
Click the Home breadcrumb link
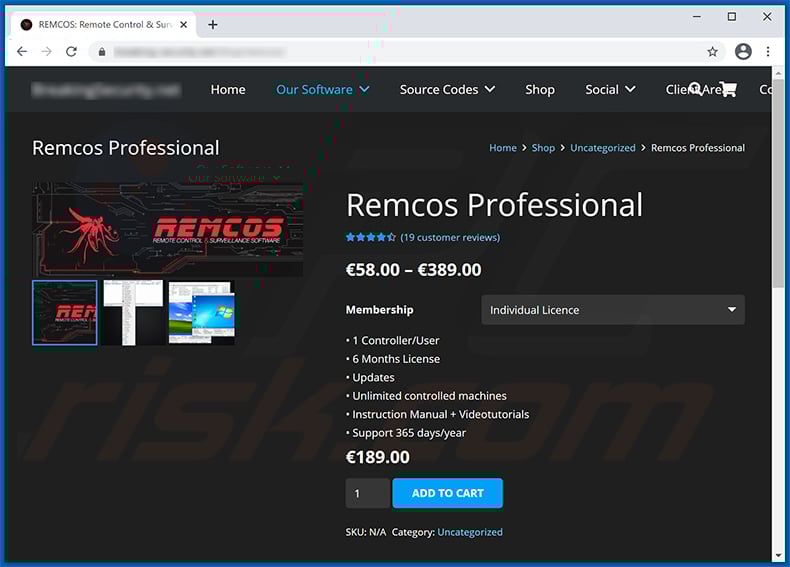[502, 148]
